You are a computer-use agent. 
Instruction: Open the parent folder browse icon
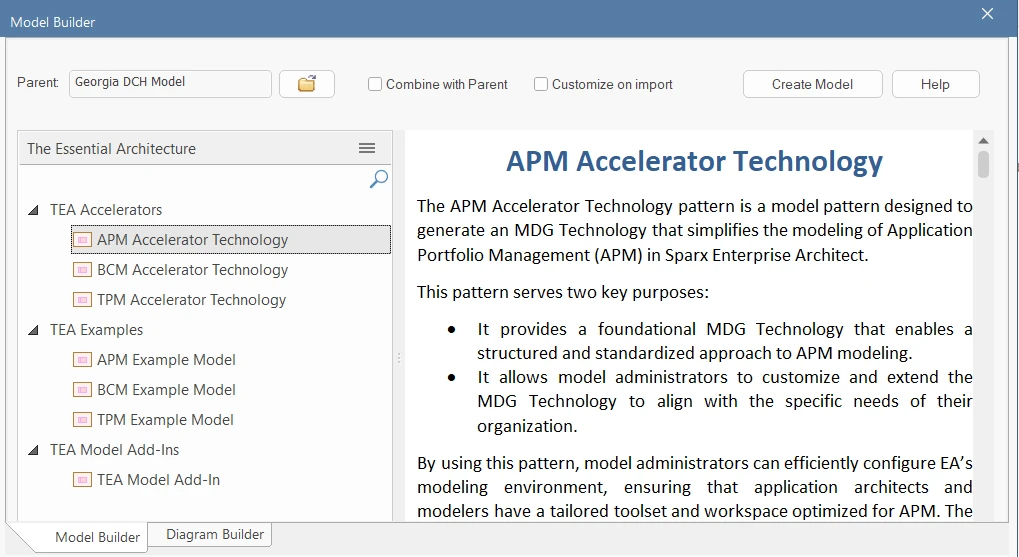point(307,84)
